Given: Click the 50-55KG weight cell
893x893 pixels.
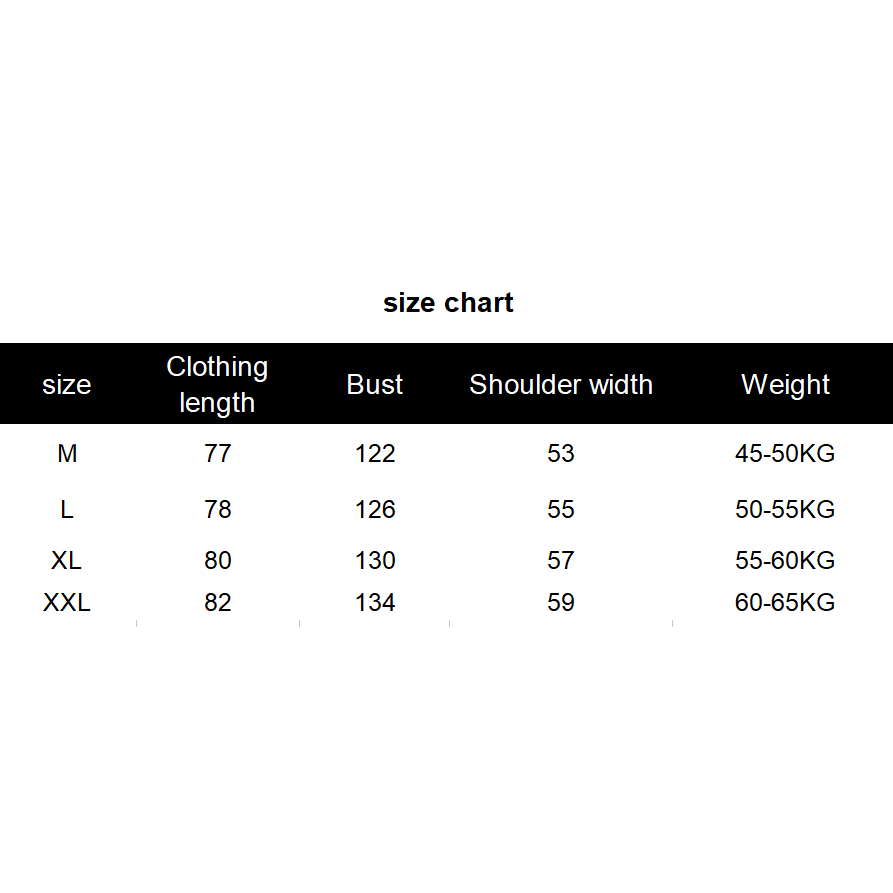Looking at the screenshot, I should pos(785,510).
